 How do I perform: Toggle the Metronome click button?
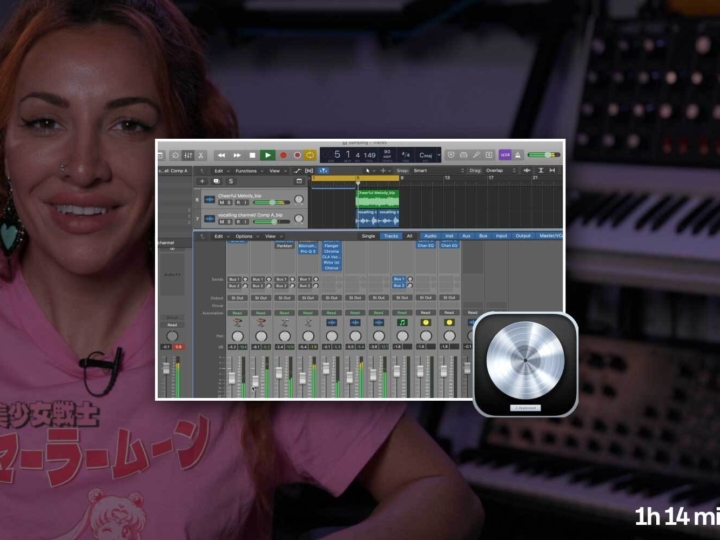tap(518, 155)
